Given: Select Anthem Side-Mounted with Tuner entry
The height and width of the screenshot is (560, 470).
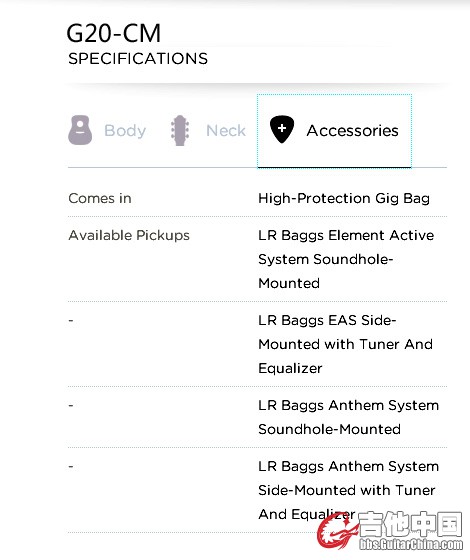Looking at the screenshot, I should pos(348,490).
